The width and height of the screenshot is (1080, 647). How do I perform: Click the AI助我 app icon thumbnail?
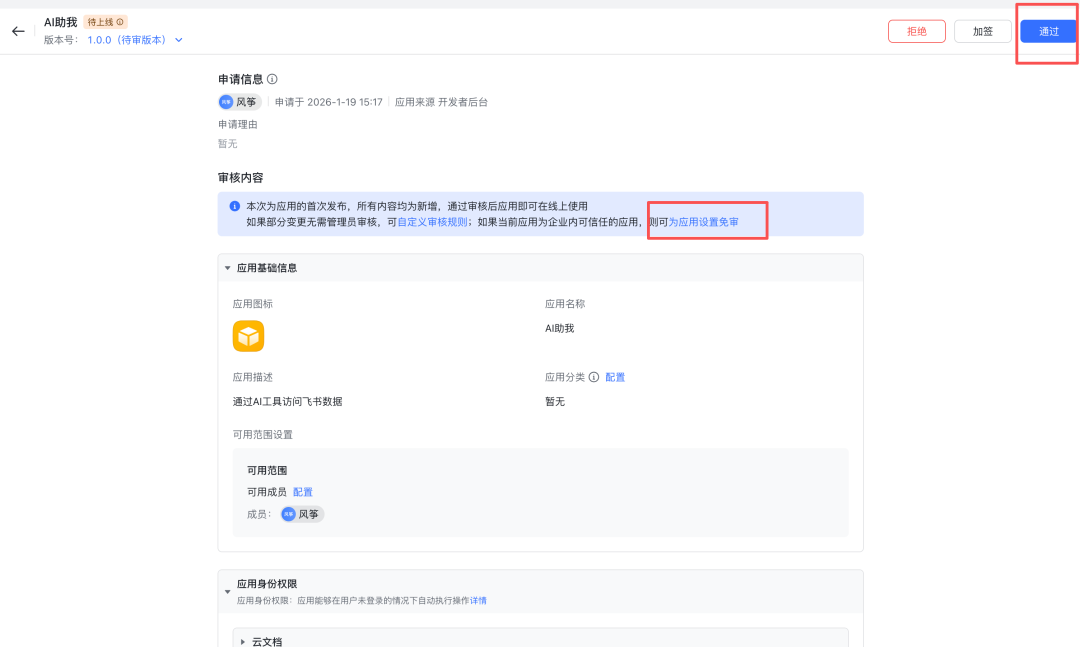click(x=247, y=336)
